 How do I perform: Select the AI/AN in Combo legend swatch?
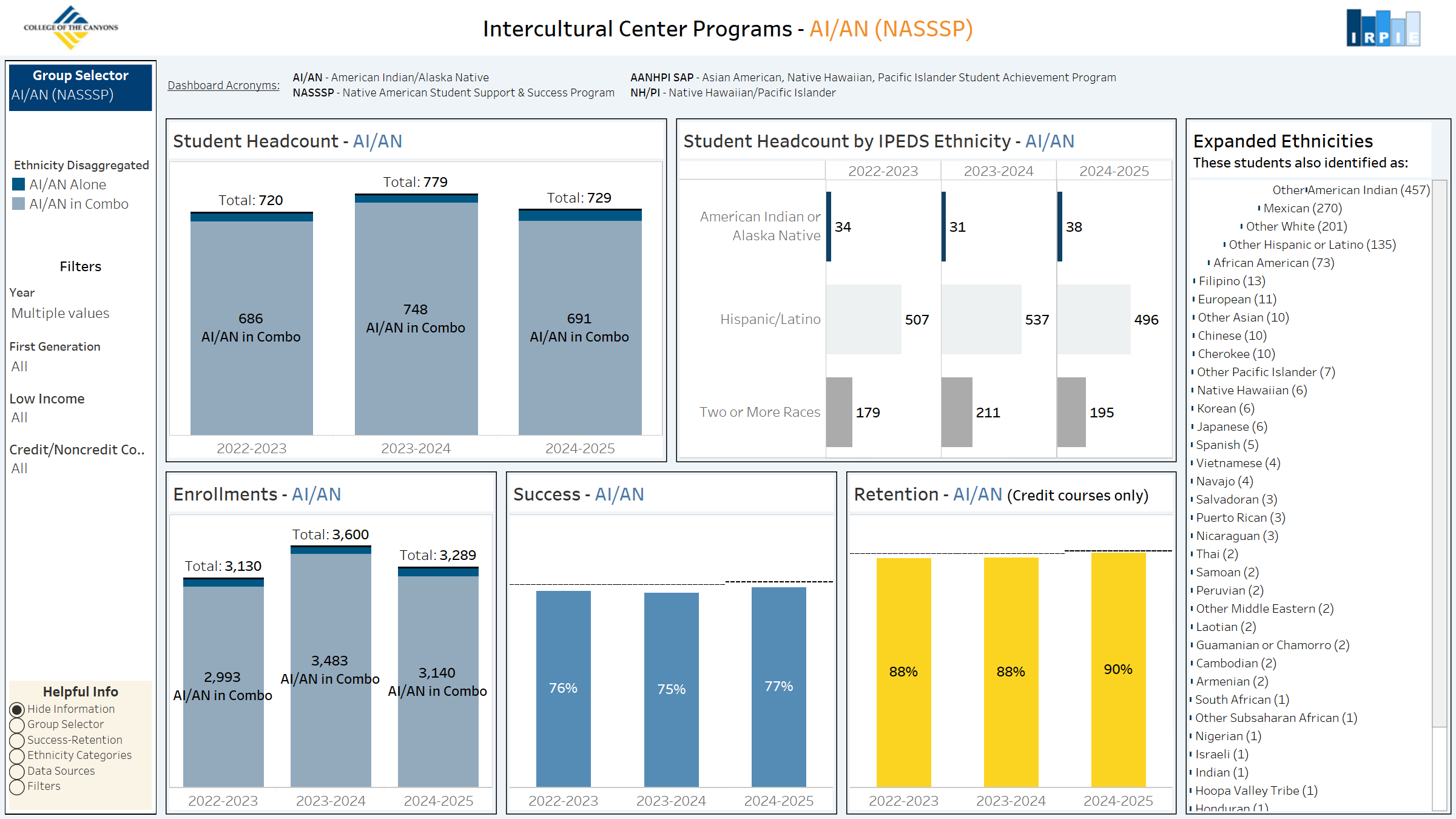pyautogui.click(x=19, y=204)
